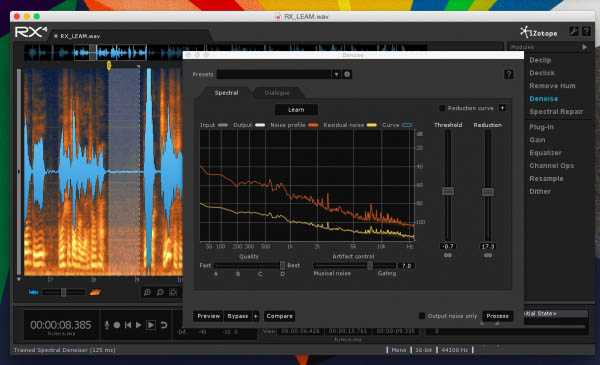This screenshot has height=365, width=600.
Task: Click the Play selection button
Action: pos(151,325)
